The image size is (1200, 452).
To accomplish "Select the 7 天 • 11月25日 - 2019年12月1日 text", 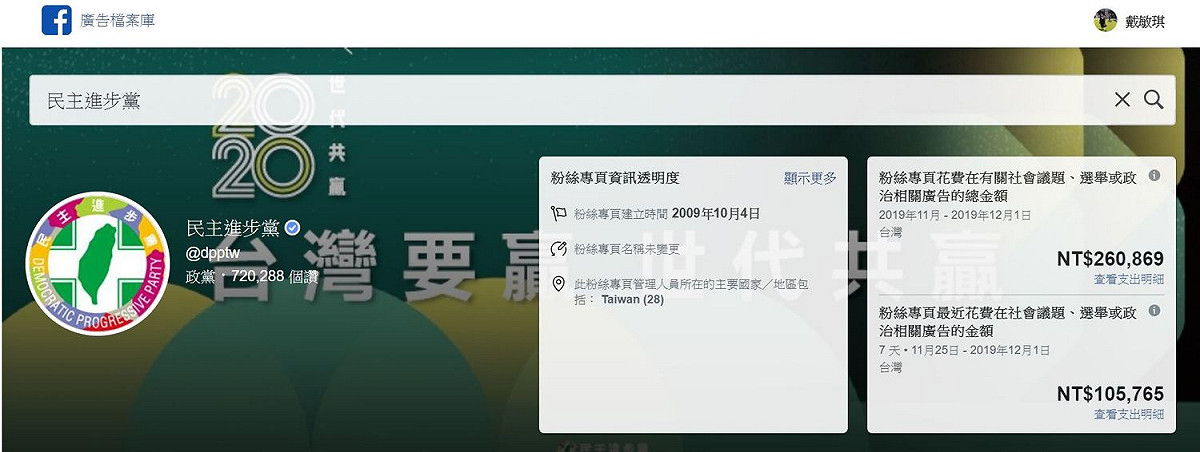I will click(964, 350).
